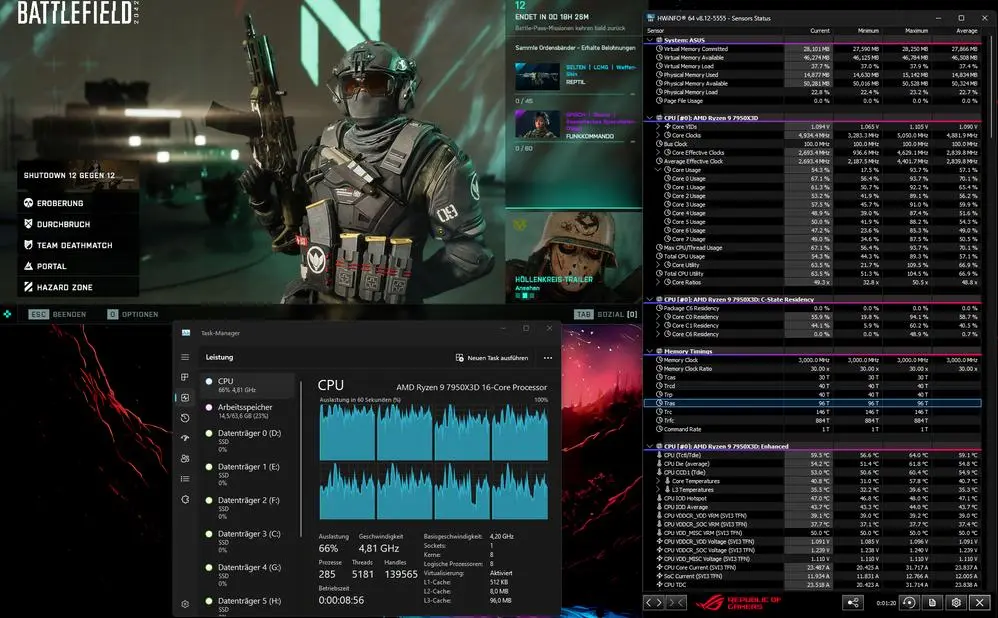This screenshot has height=618, width=998.
Task: Collapse CPU Enhanced sensor group
Action: coord(650,446)
